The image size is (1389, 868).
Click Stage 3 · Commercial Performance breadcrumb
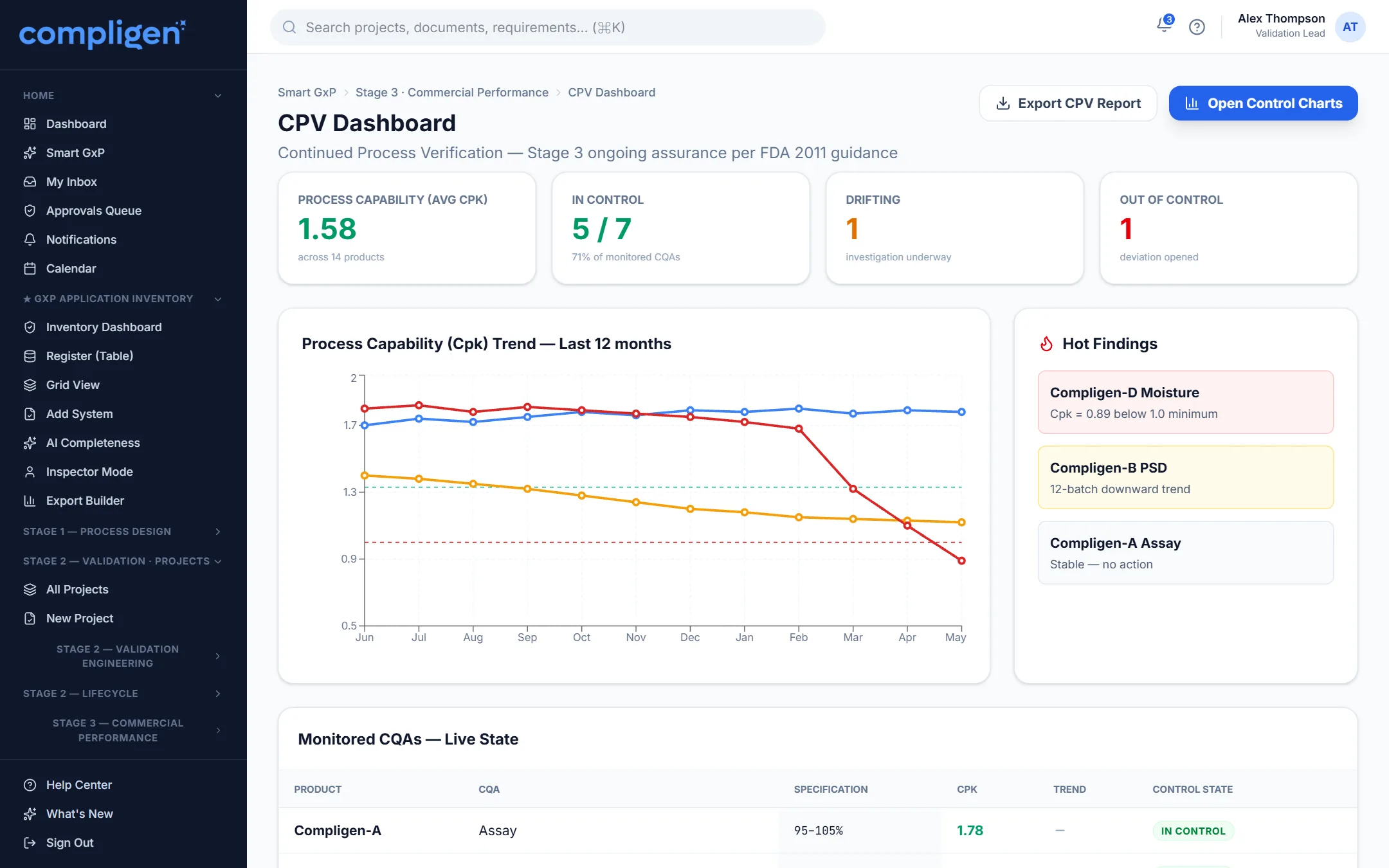(452, 92)
